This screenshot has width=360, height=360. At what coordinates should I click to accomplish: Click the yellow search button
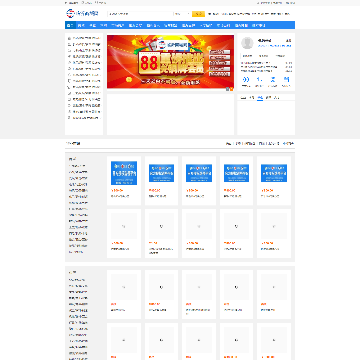click(199, 14)
